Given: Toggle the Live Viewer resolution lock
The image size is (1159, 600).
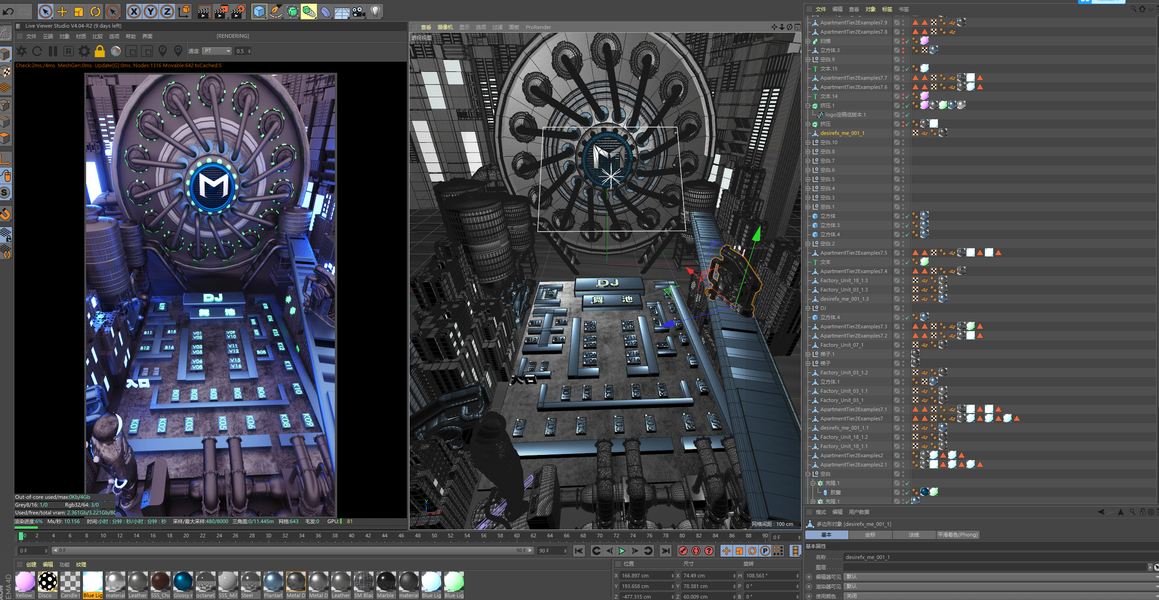Looking at the screenshot, I should pyautogui.click(x=100, y=51).
